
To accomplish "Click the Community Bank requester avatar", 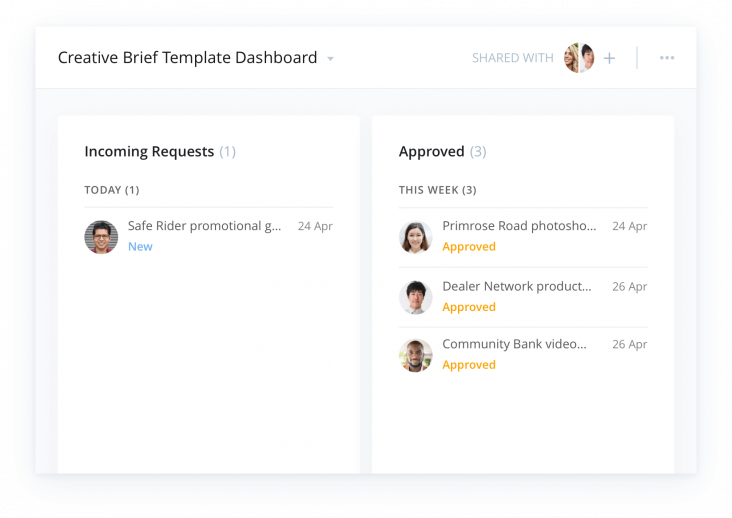I will [415, 355].
